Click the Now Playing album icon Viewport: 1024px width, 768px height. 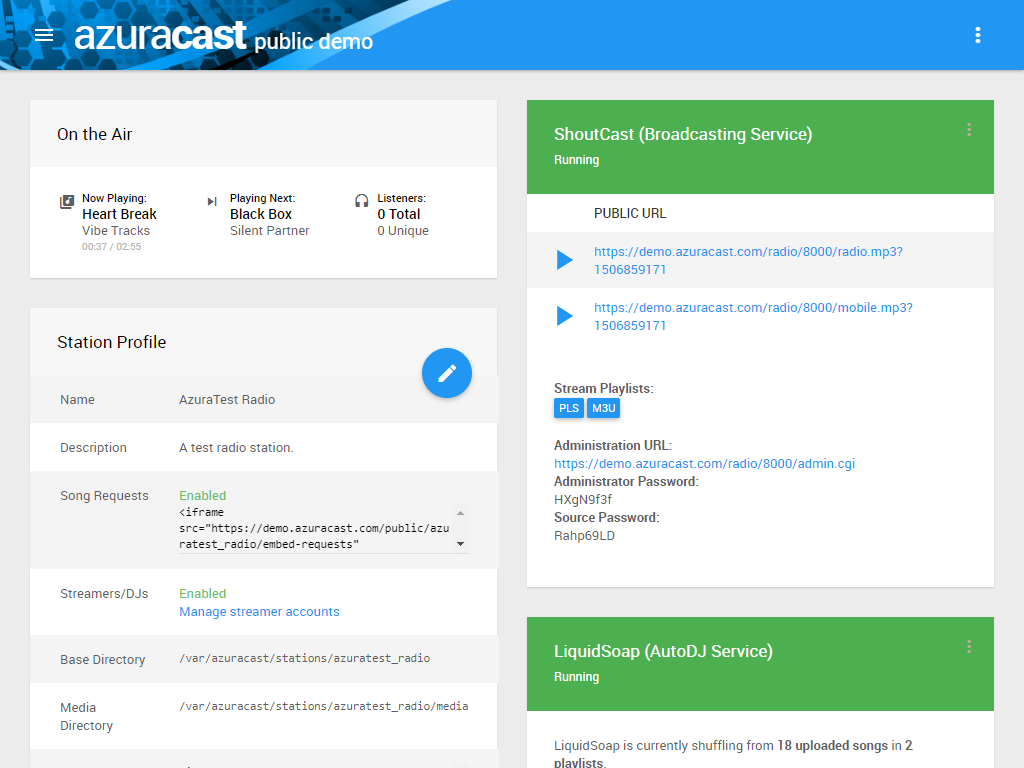pyautogui.click(x=65, y=203)
